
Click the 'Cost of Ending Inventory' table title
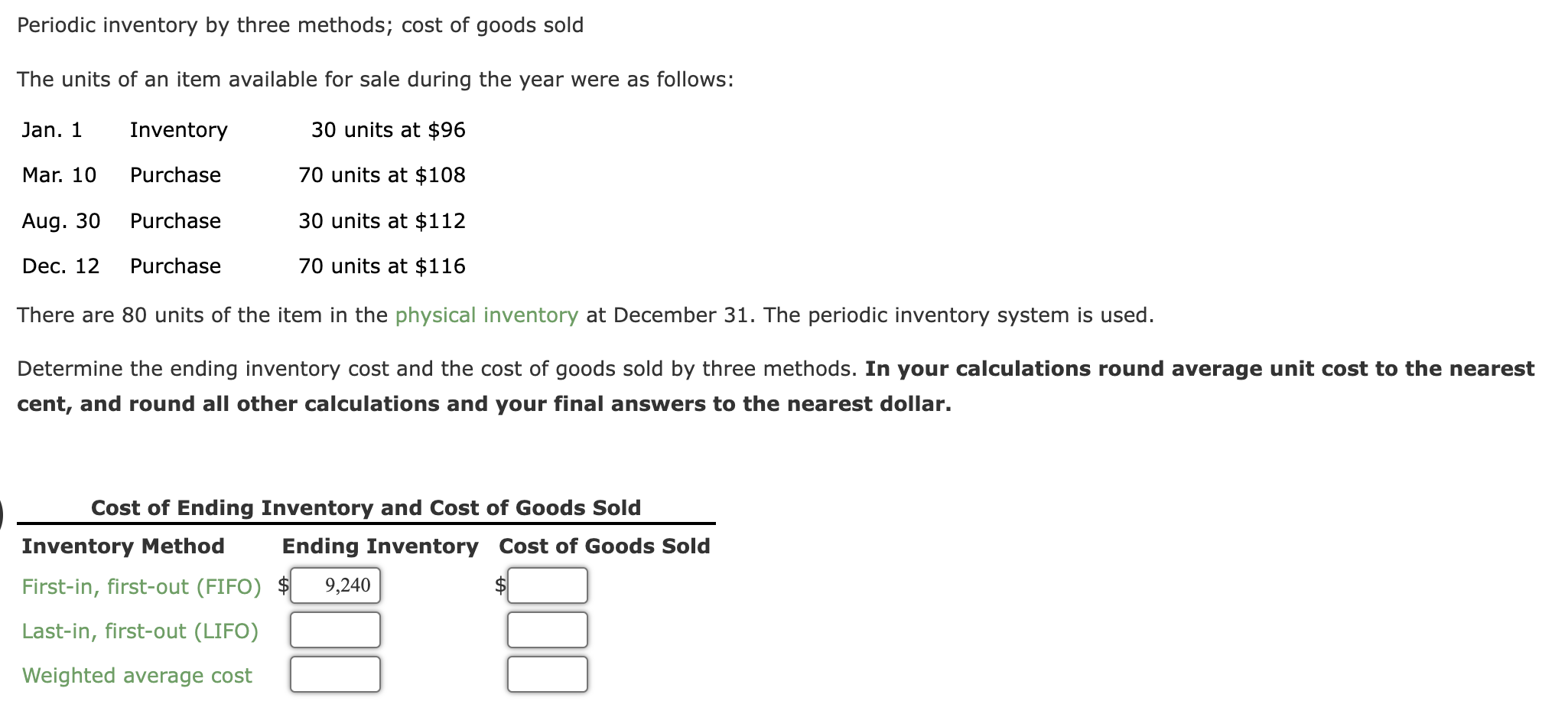pyautogui.click(x=366, y=508)
